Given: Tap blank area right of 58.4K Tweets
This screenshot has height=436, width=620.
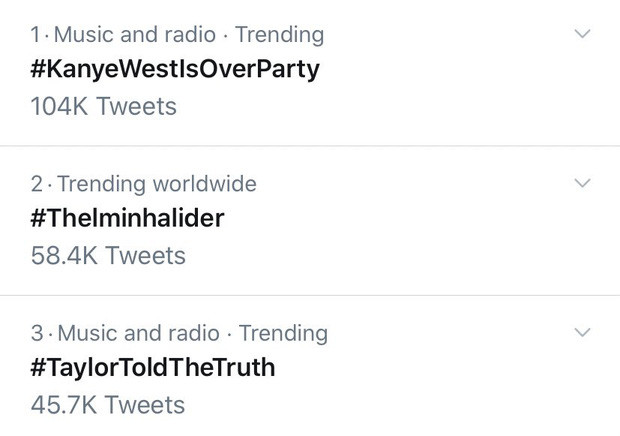Looking at the screenshot, I should [400, 255].
